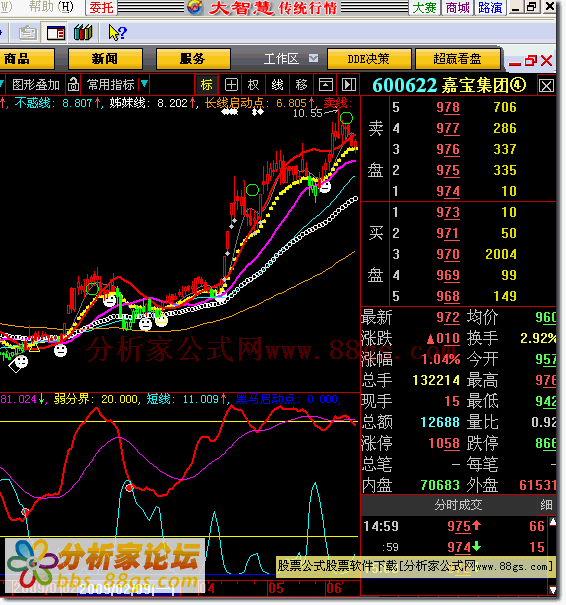The image size is (566, 605).
Task: Click sell level 3 price 976
Action: click(x=448, y=149)
